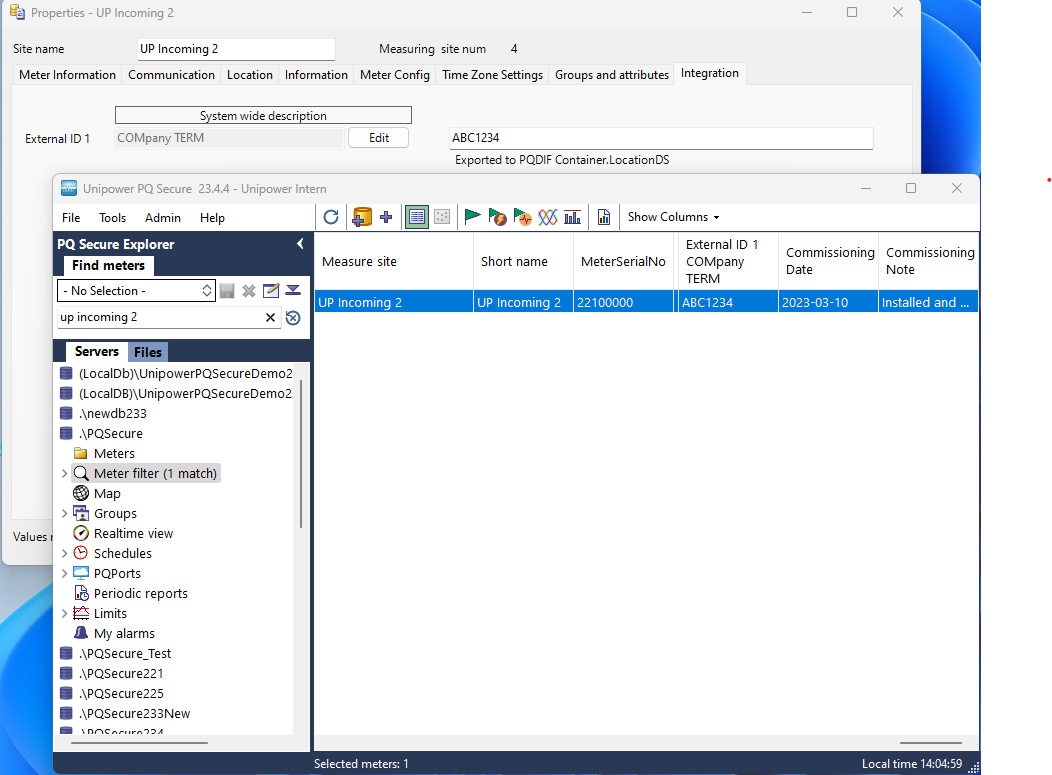Click the vertical scrollbar of server tree

coord(301,453)
